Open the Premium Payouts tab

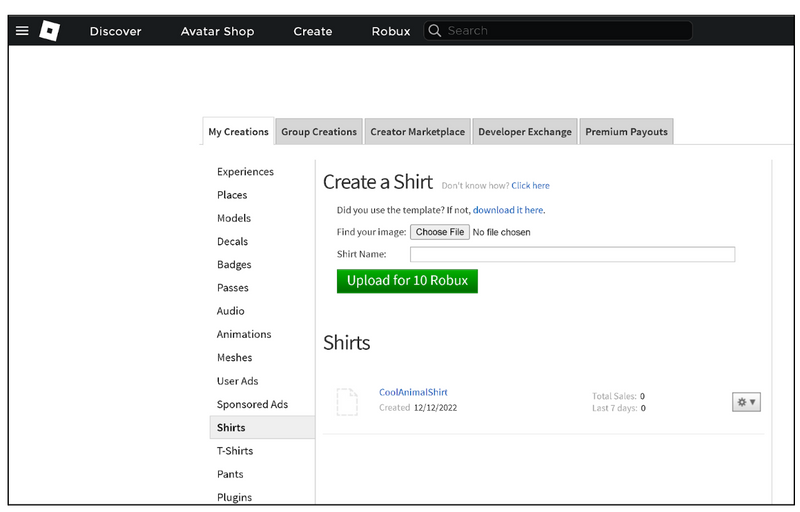[626, 132]
